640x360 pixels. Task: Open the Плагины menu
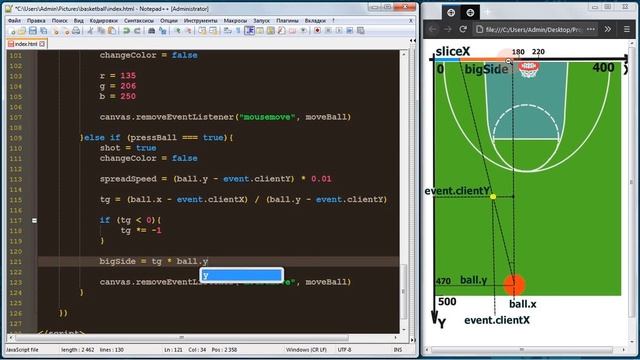287,20
